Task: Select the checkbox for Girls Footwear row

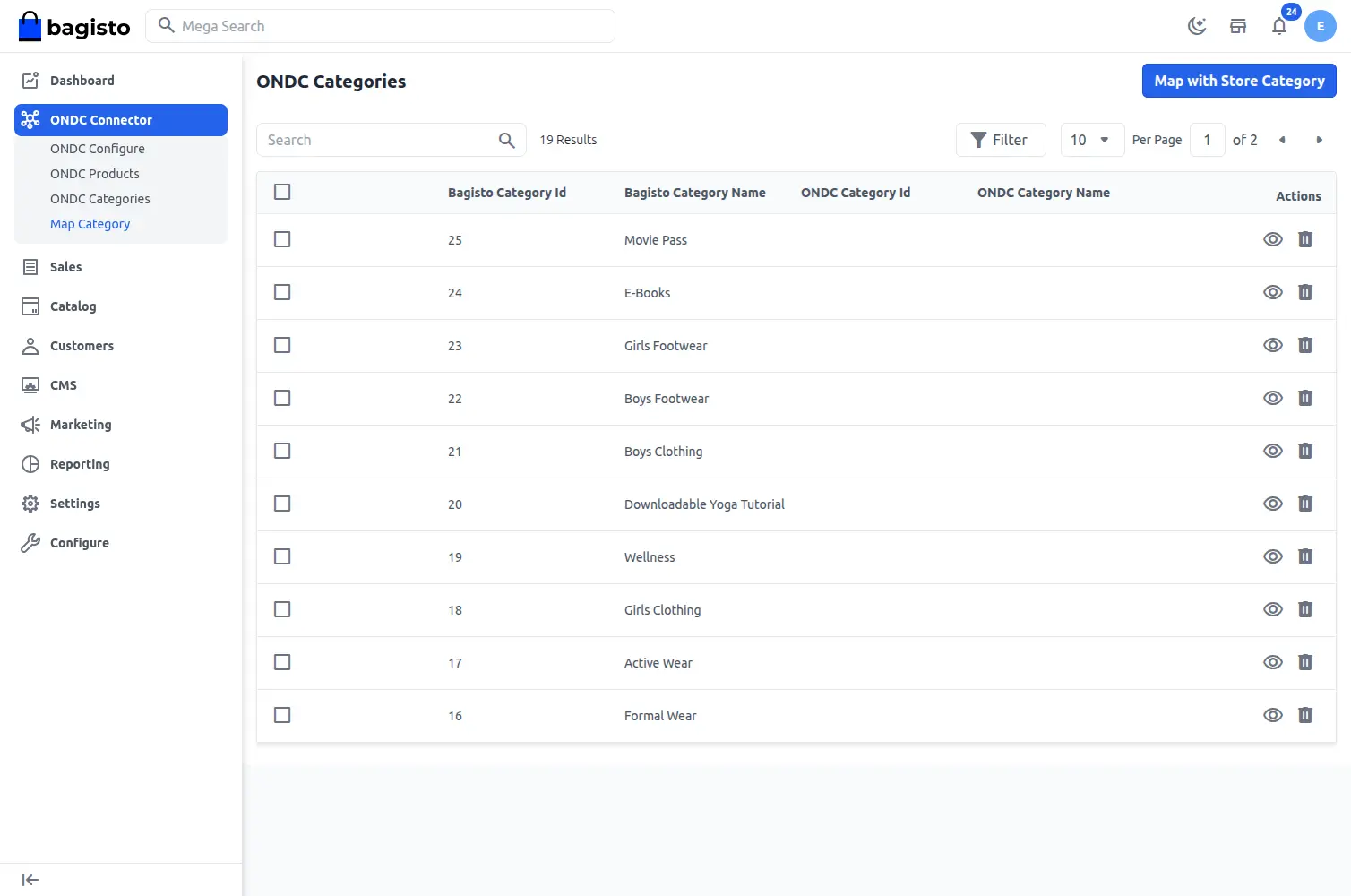Action: (282, 345)
